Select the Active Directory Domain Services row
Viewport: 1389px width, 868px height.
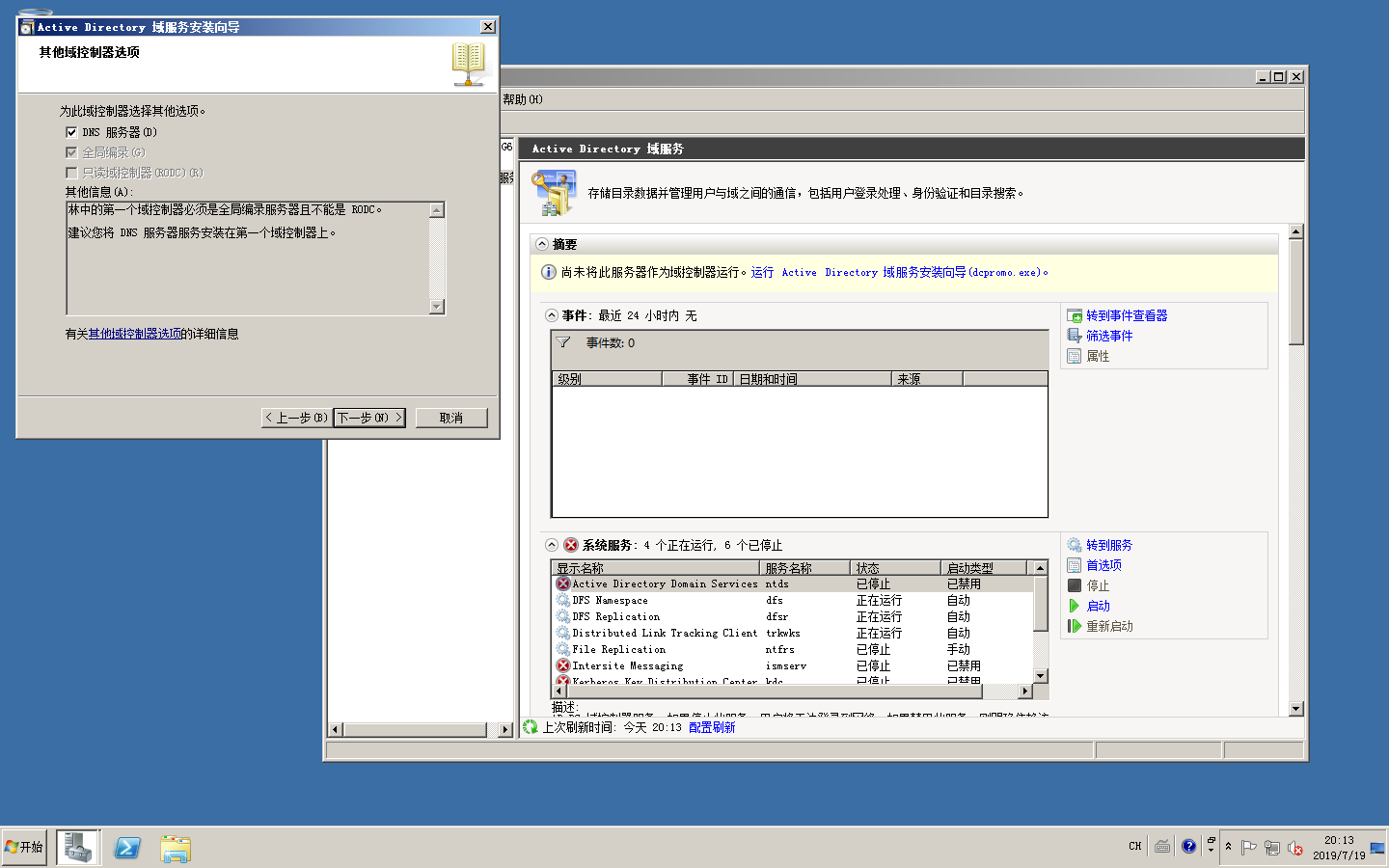pos(665,583)
